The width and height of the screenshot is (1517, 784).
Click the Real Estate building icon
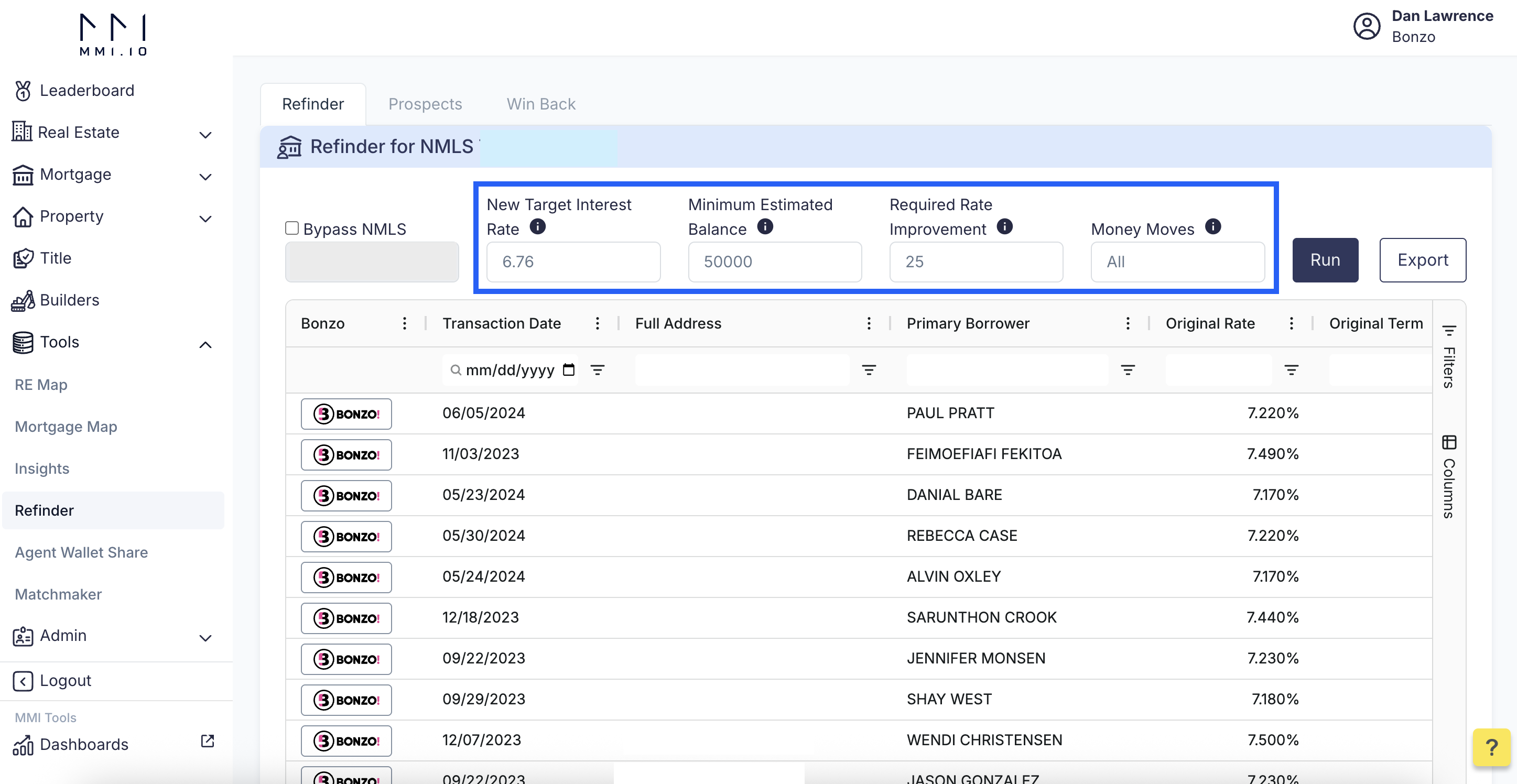click(22, 132)
